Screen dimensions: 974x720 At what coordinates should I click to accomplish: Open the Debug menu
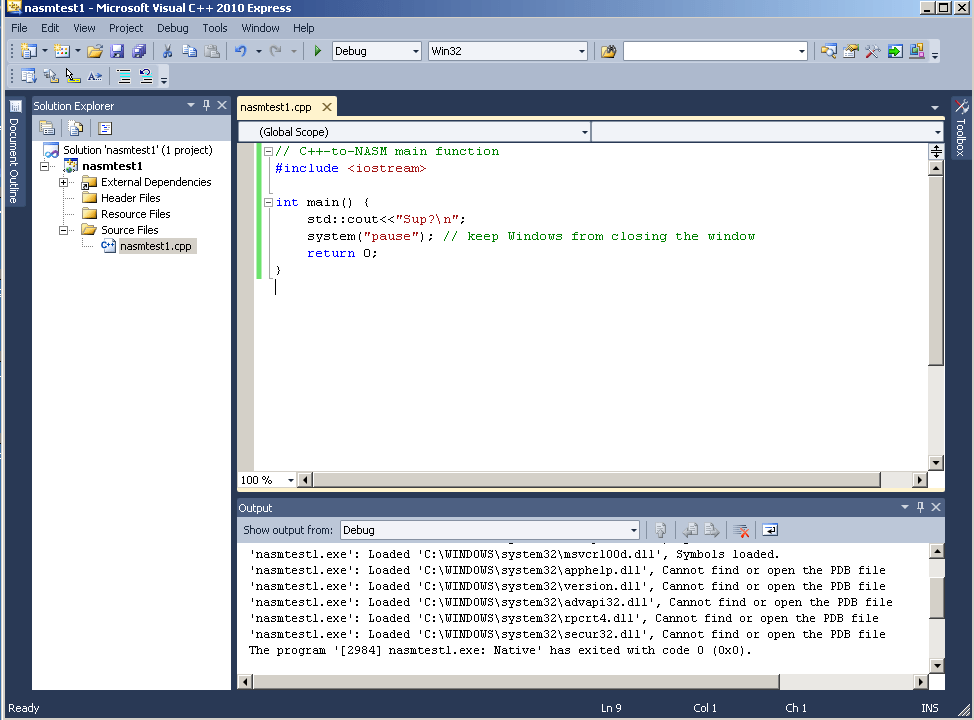coord(172,28)
